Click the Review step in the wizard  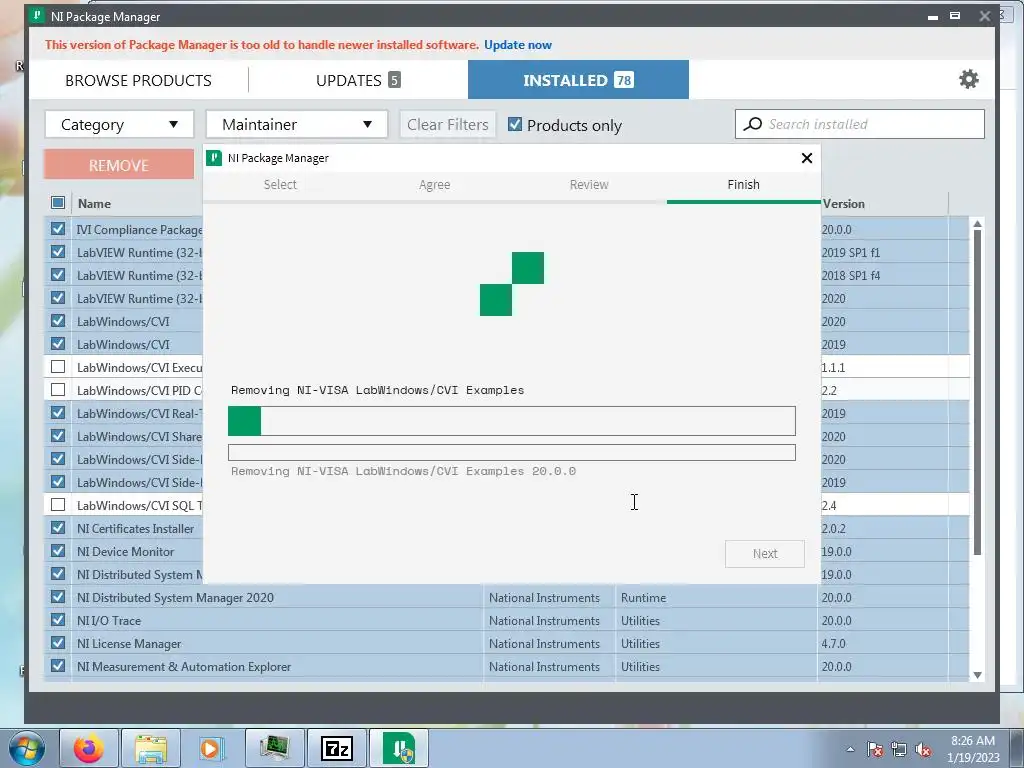click(x=589, y=185)
